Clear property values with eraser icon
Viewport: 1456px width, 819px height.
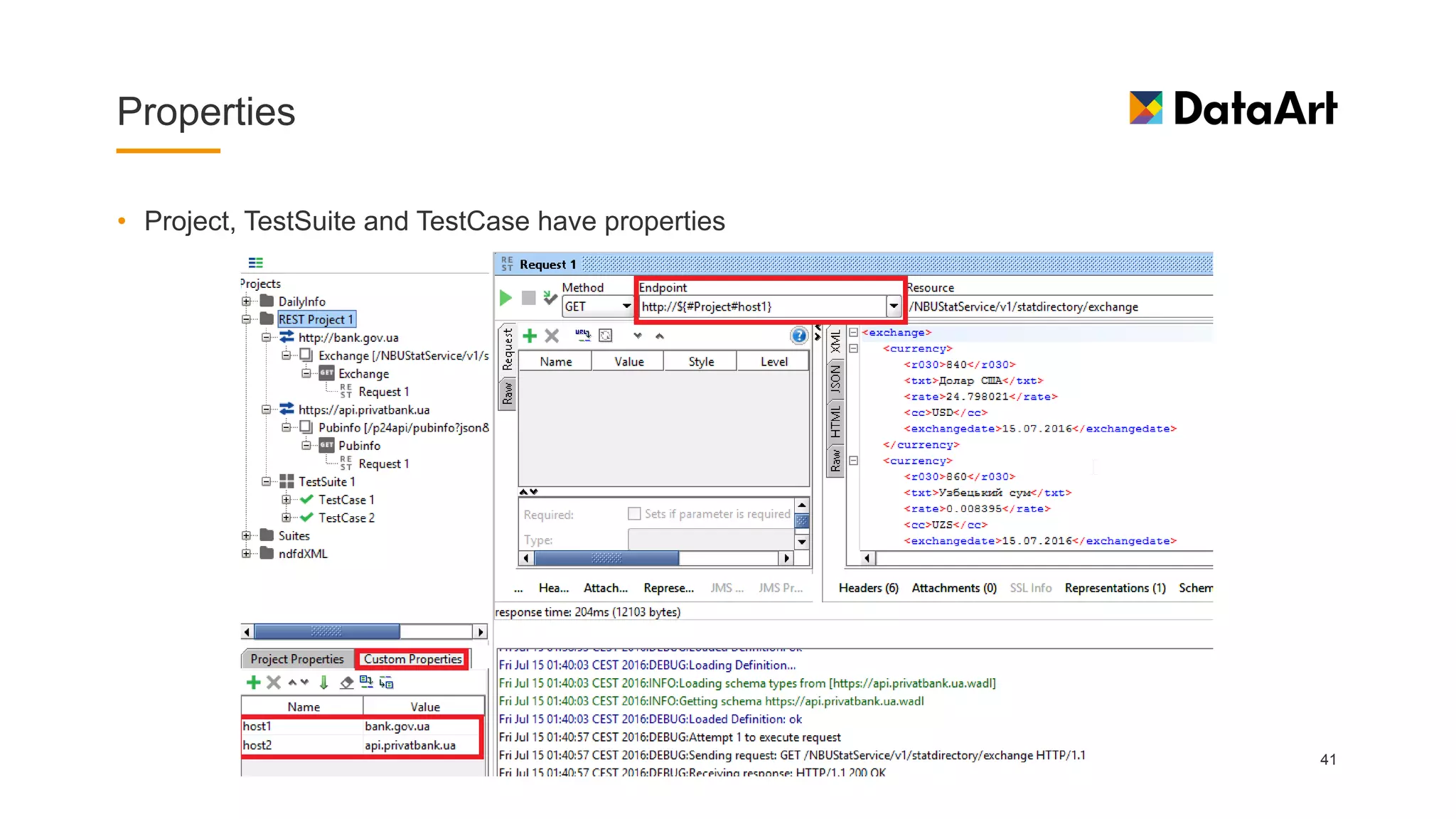coord(346,682)
